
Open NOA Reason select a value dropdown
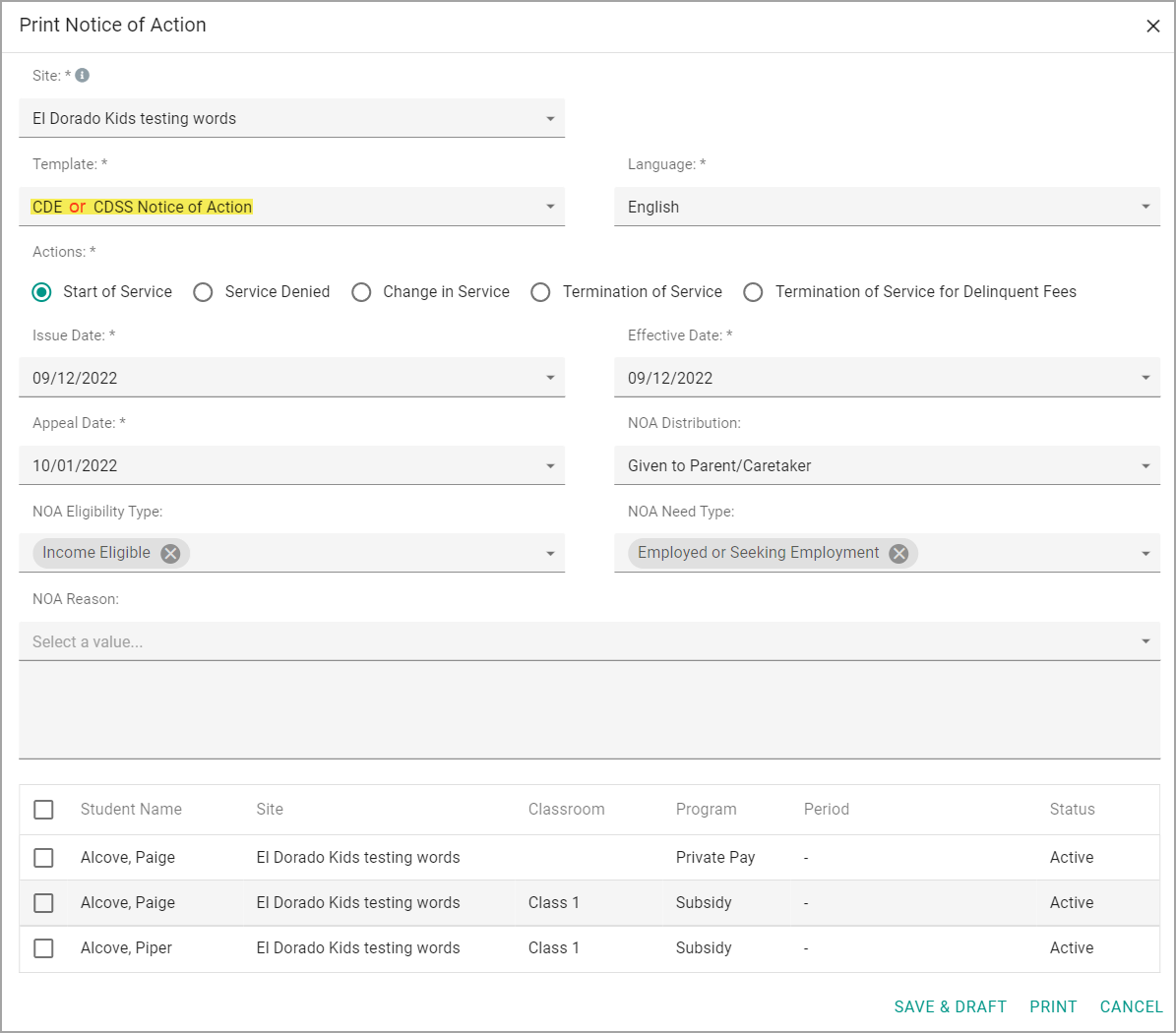[x=589, y=641]
